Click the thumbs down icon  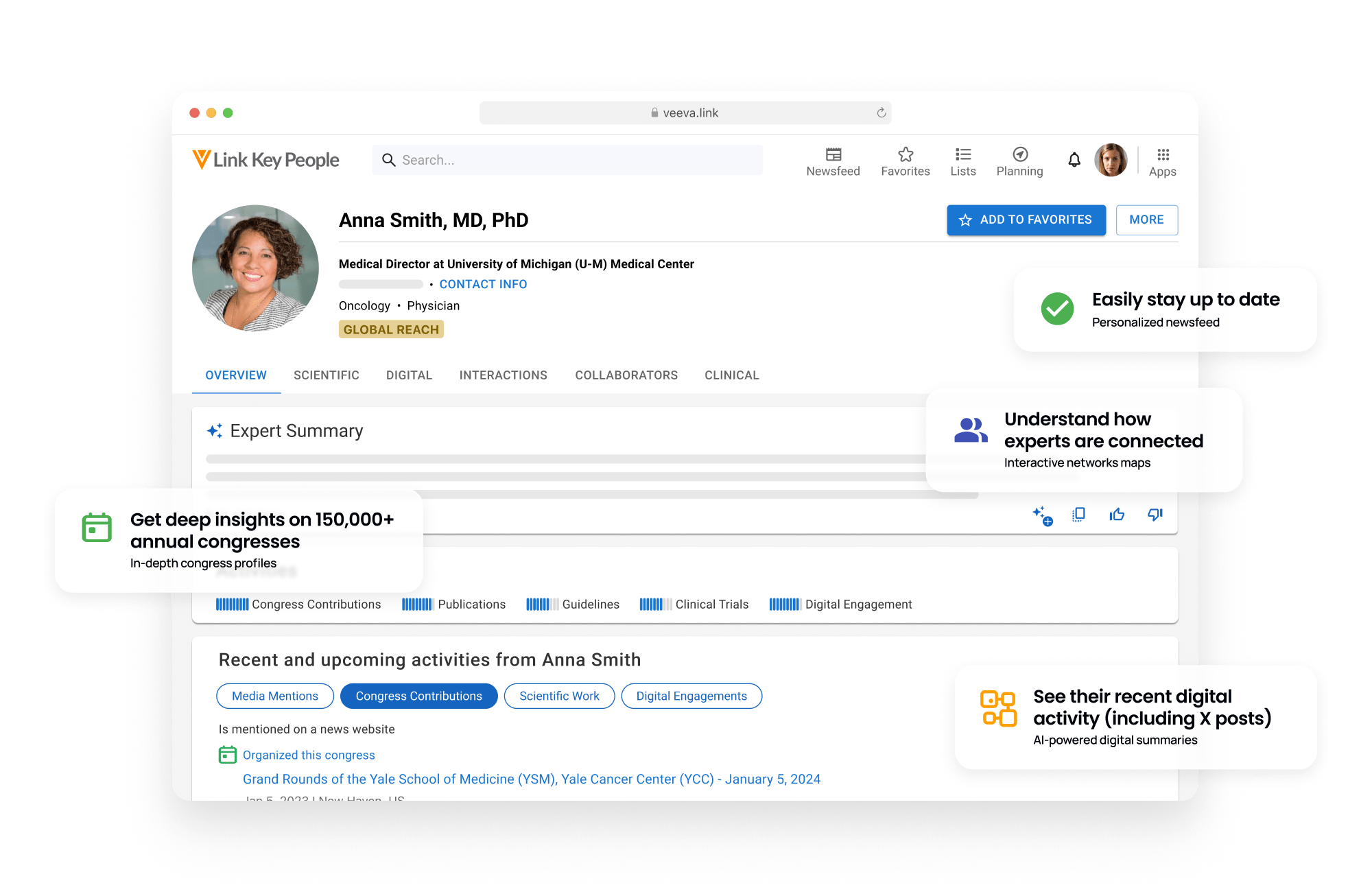[1155, 515]
